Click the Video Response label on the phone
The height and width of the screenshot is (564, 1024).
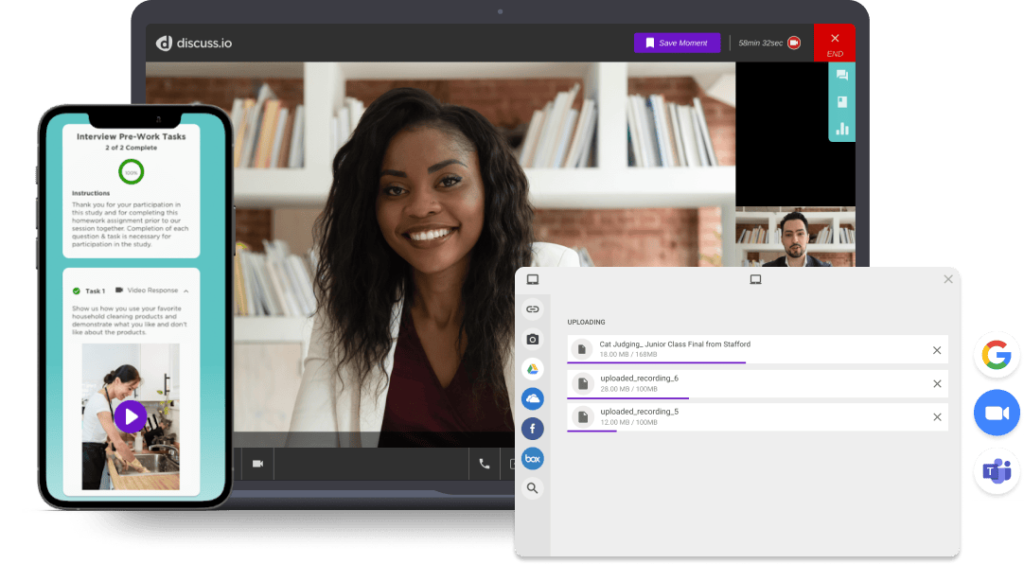coord(152,290)
